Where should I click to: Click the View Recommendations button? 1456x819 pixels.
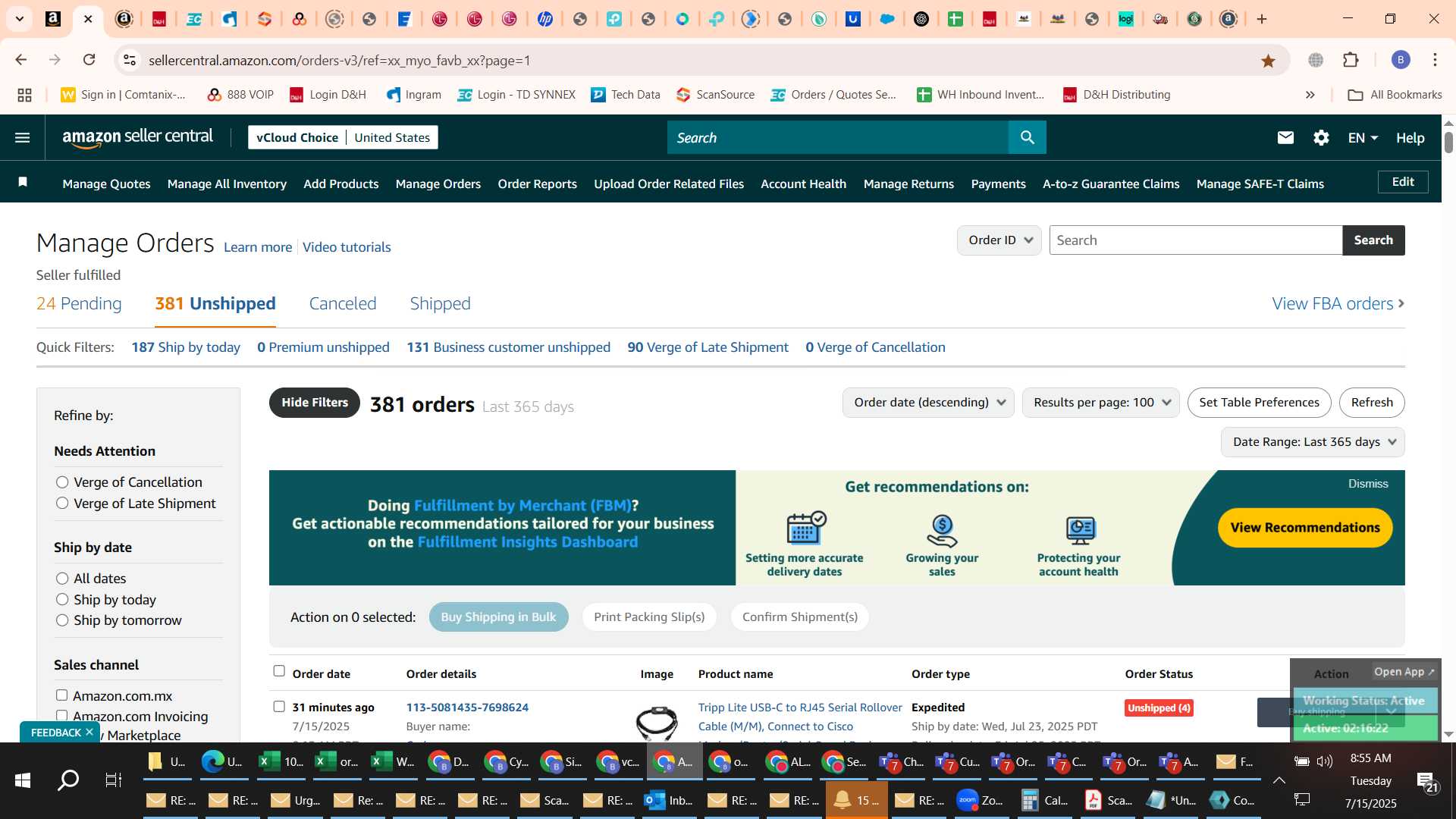tap(1305, 528)
